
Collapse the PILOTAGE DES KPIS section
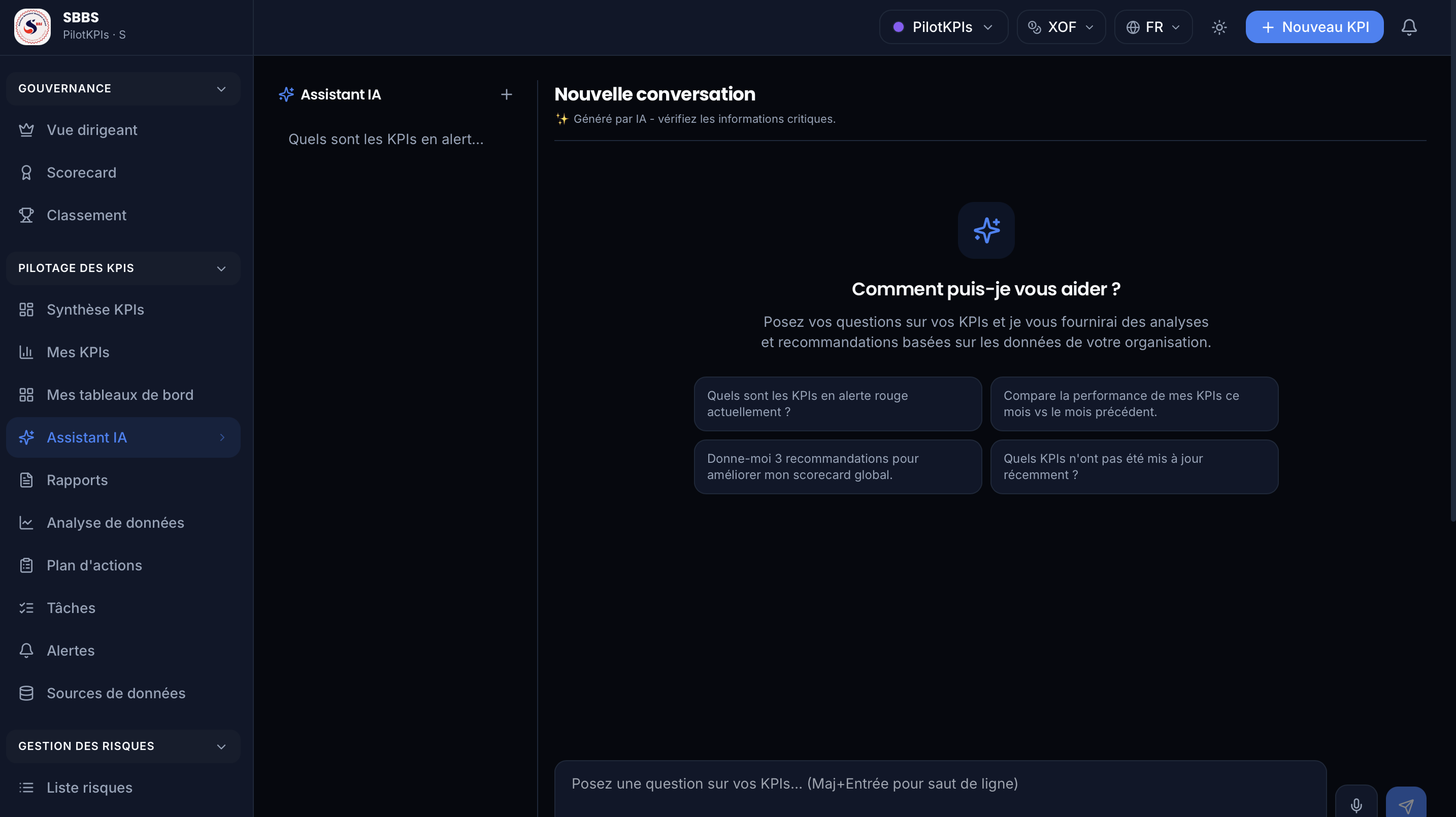pos(123,268)
